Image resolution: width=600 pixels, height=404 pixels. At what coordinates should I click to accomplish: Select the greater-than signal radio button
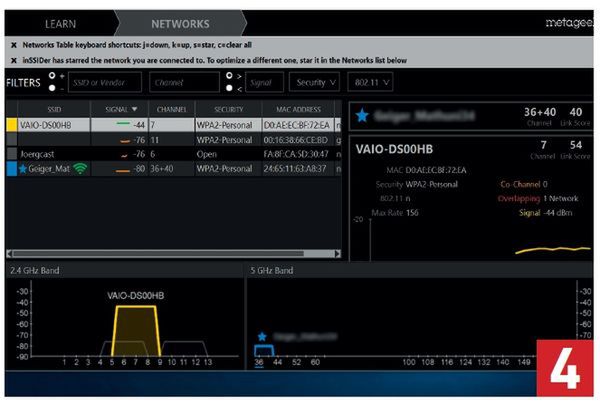[229, 75]
